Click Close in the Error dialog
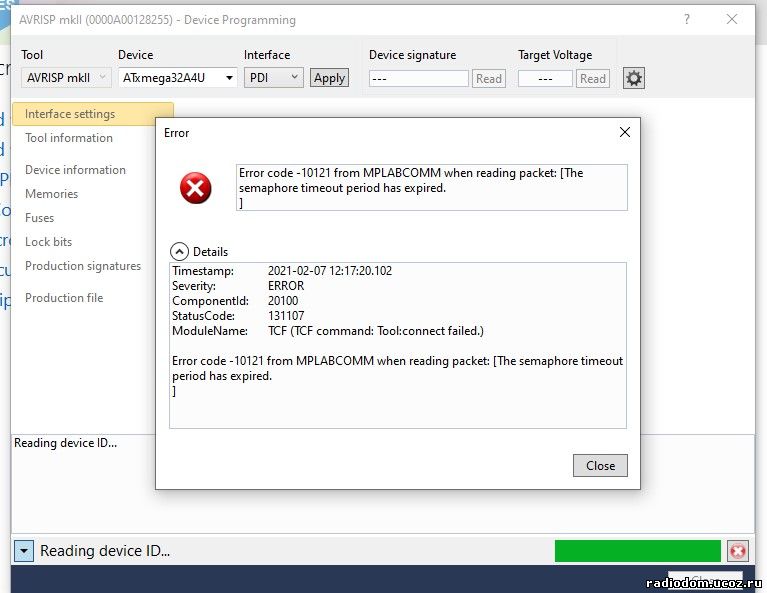767x593 pixels. click(600, 466)
